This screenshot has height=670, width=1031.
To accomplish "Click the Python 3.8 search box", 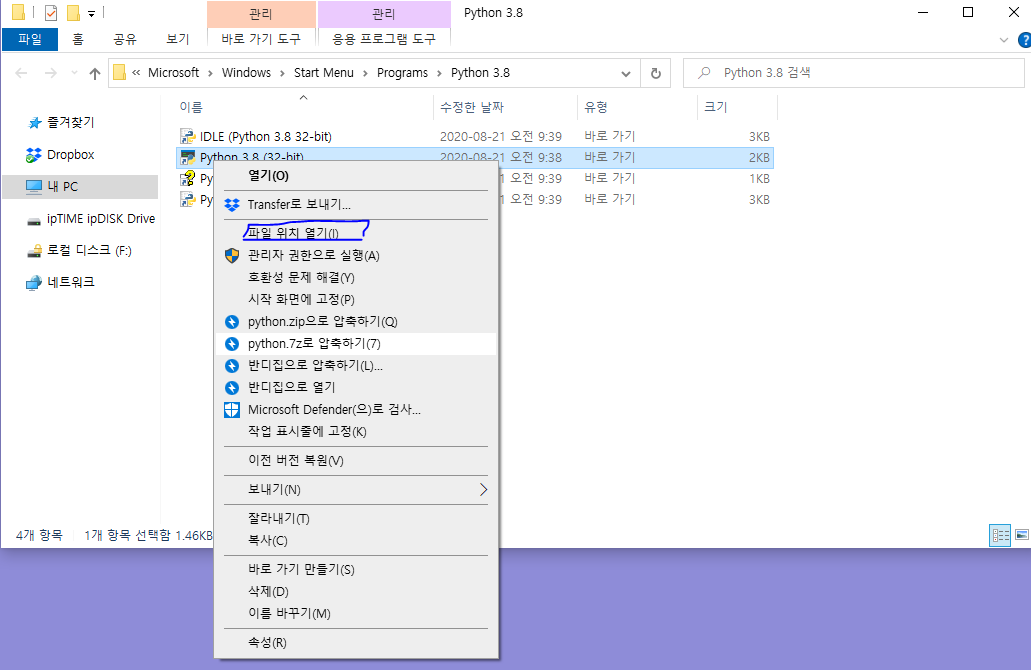I will coord(854,73).
